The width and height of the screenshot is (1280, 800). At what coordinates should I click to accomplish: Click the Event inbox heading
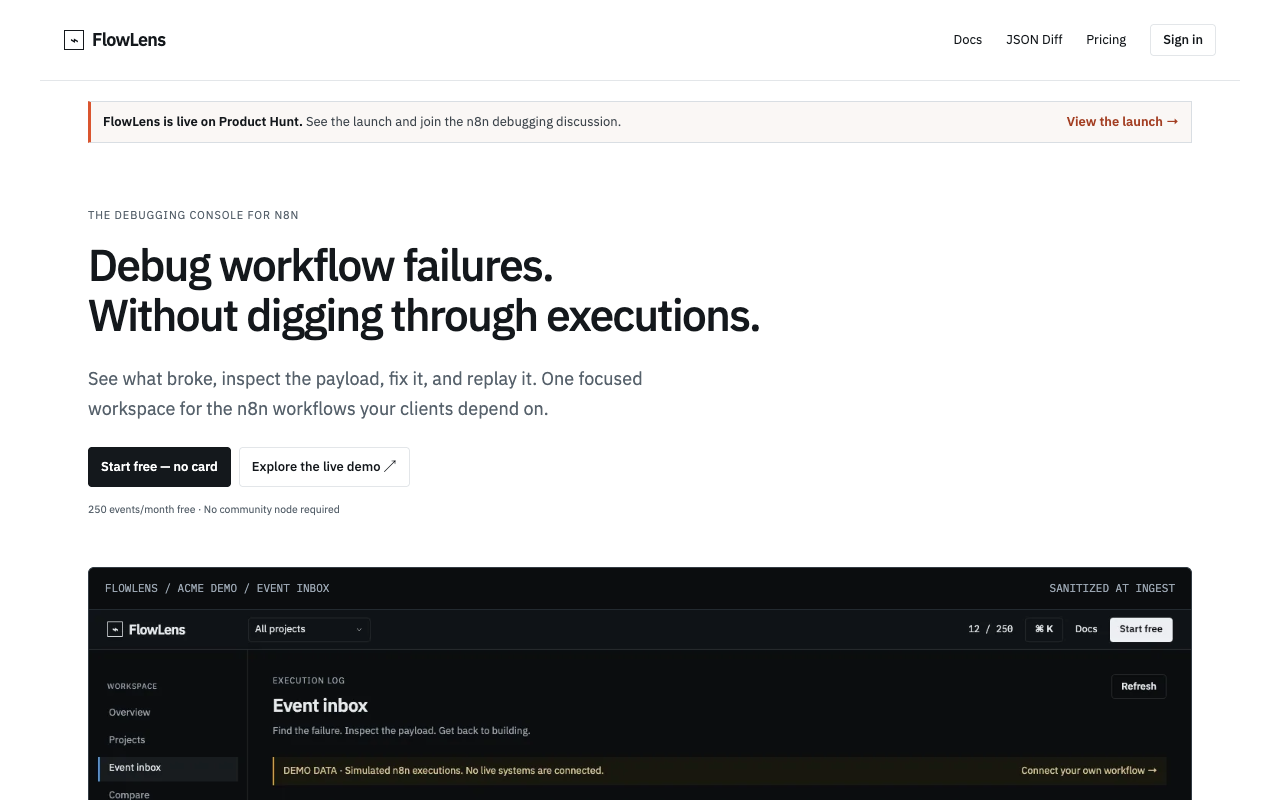320,705
